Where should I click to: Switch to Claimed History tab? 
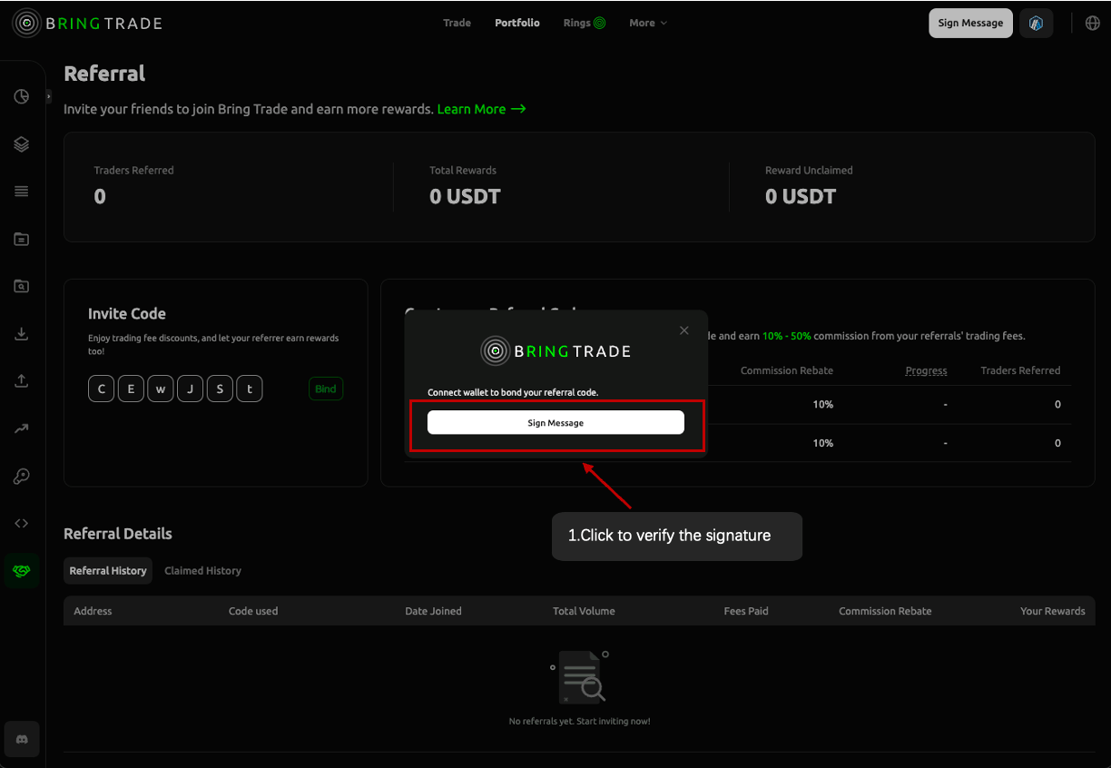(203, 570)
